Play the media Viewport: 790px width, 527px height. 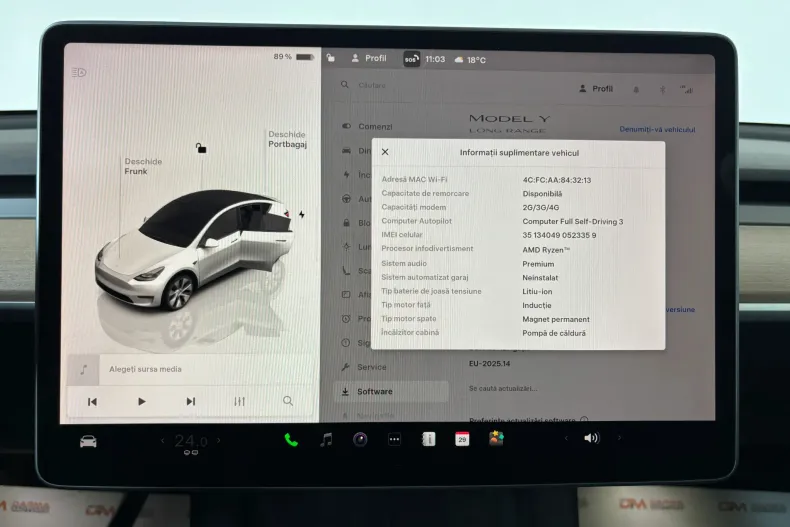142,402
